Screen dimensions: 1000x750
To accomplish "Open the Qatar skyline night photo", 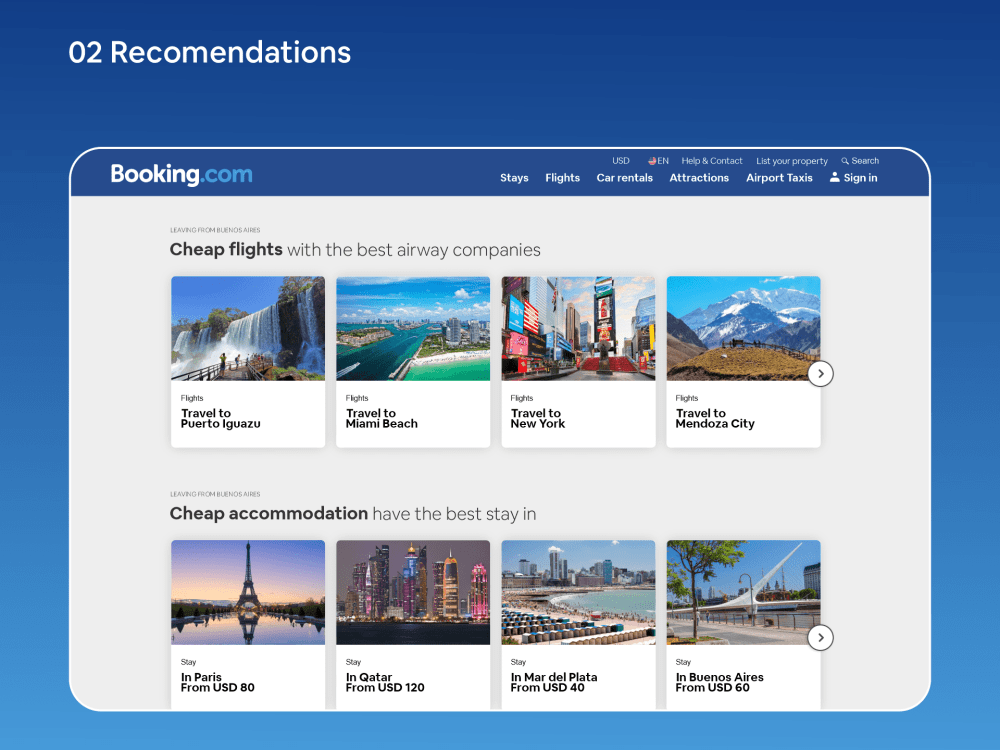I will tap(413, 592).
